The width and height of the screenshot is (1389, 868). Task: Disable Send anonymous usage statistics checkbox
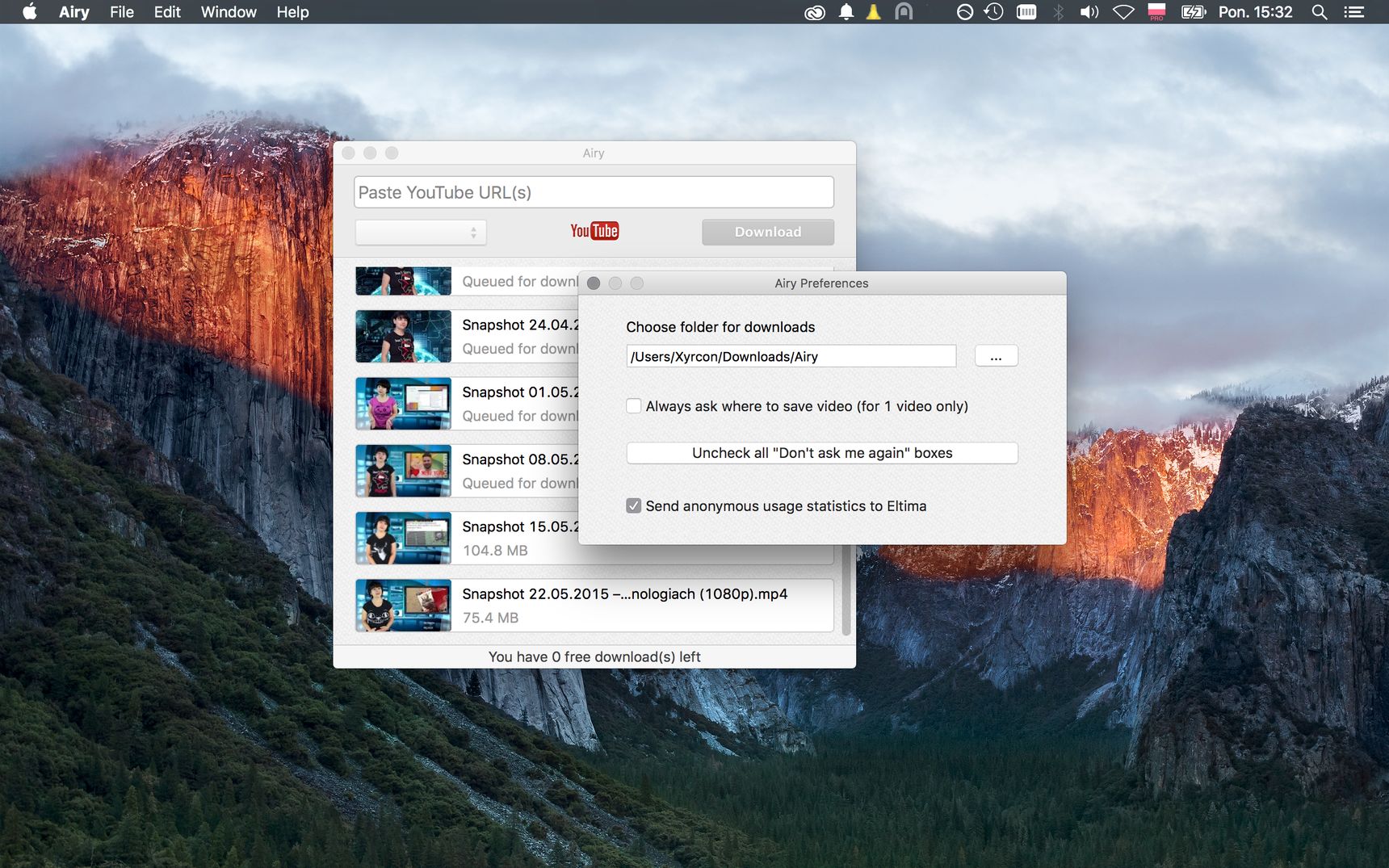(634, 505)
